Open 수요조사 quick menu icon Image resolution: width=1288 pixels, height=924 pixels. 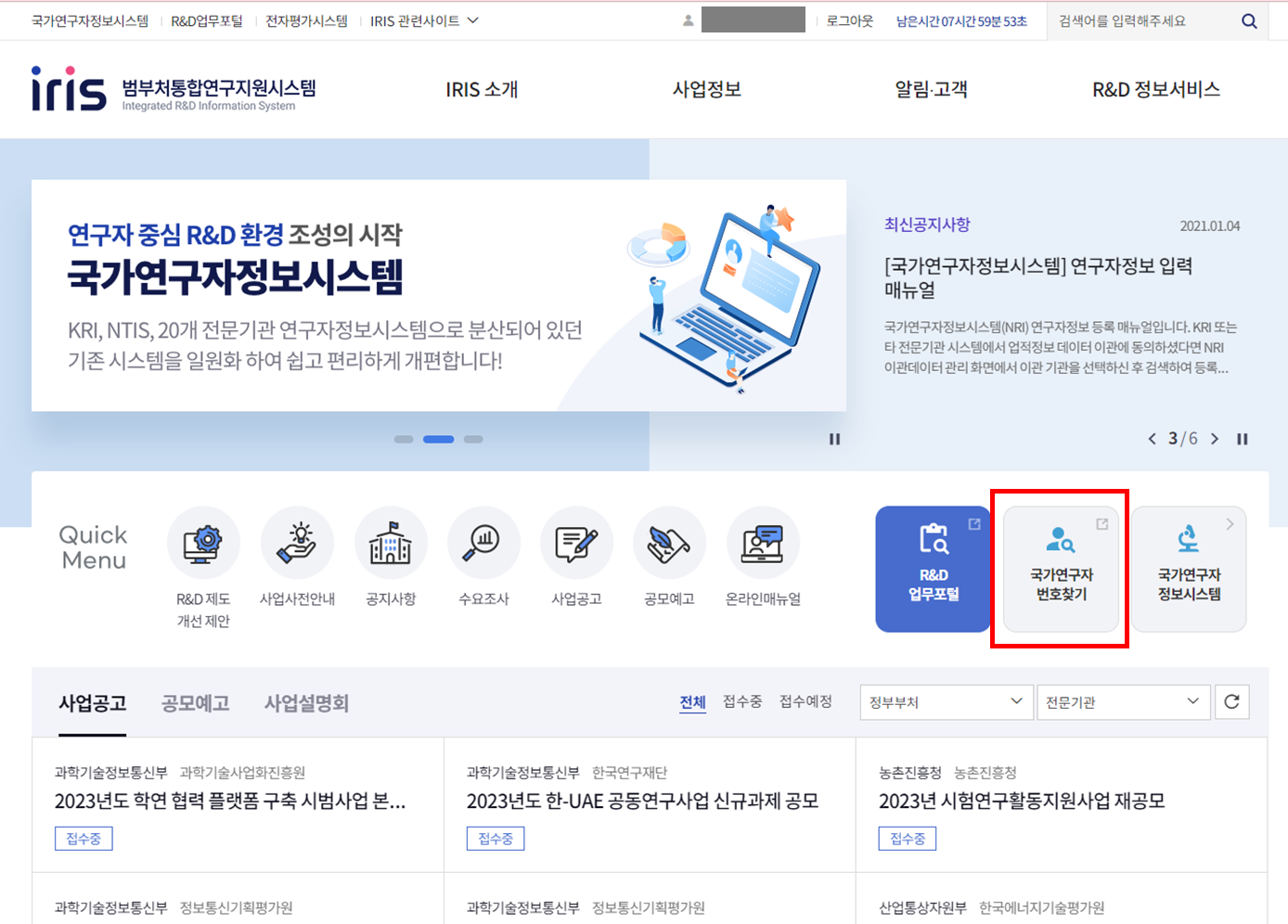pos(483,542)
